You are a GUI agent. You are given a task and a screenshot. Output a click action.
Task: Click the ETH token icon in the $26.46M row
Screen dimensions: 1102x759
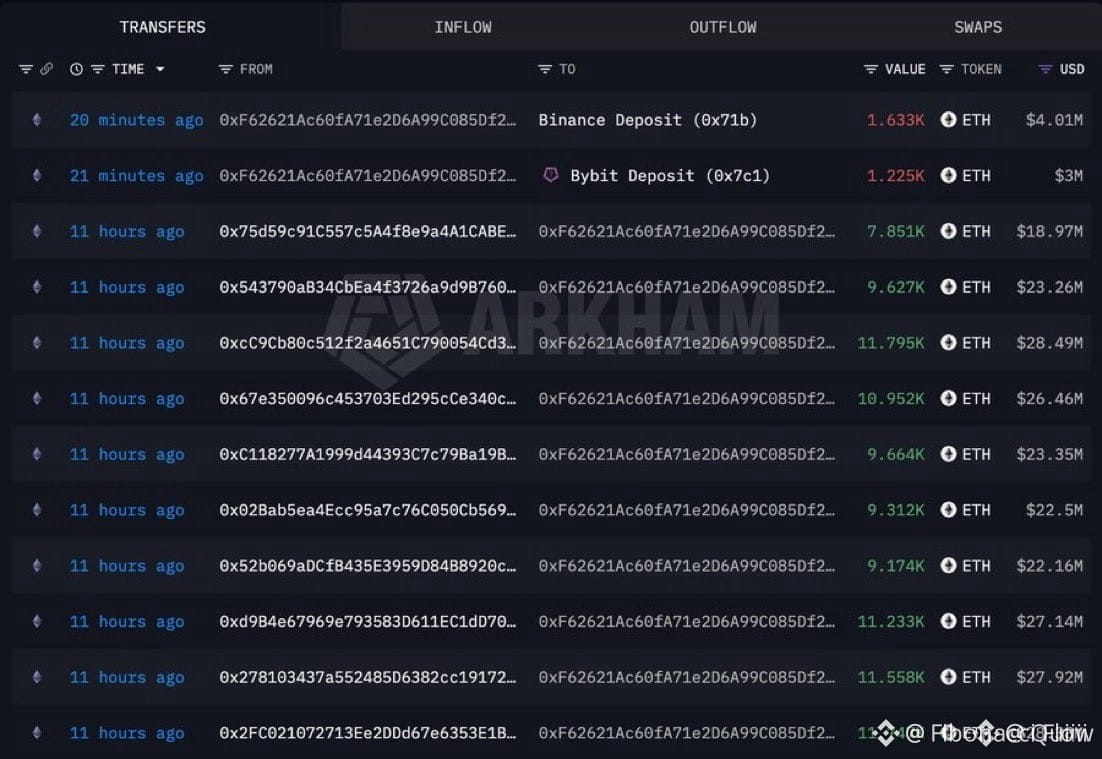coord(948,398)
